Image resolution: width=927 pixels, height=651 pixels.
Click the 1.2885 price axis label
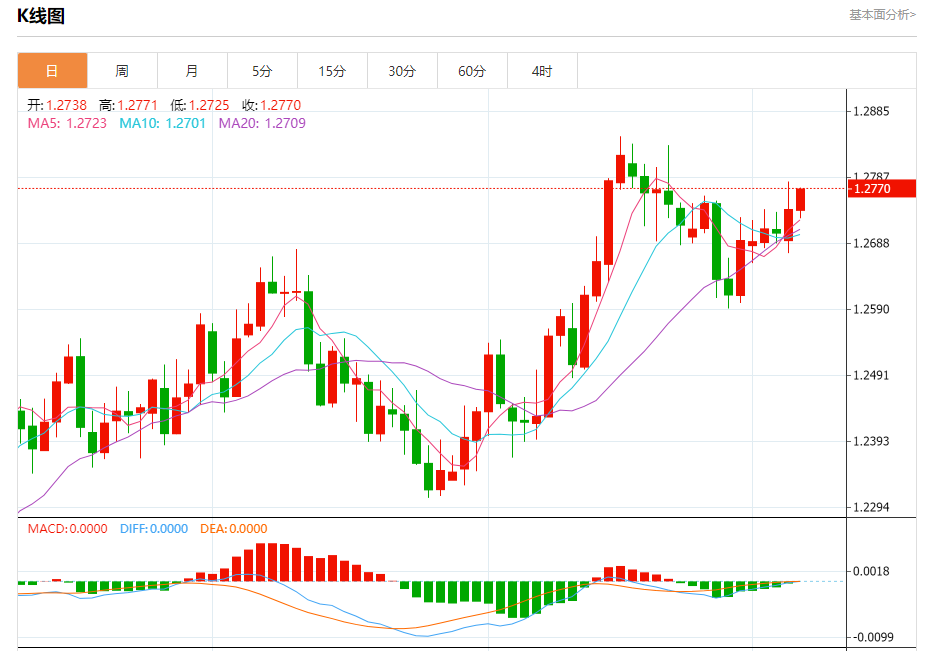[x=871, y=111]
